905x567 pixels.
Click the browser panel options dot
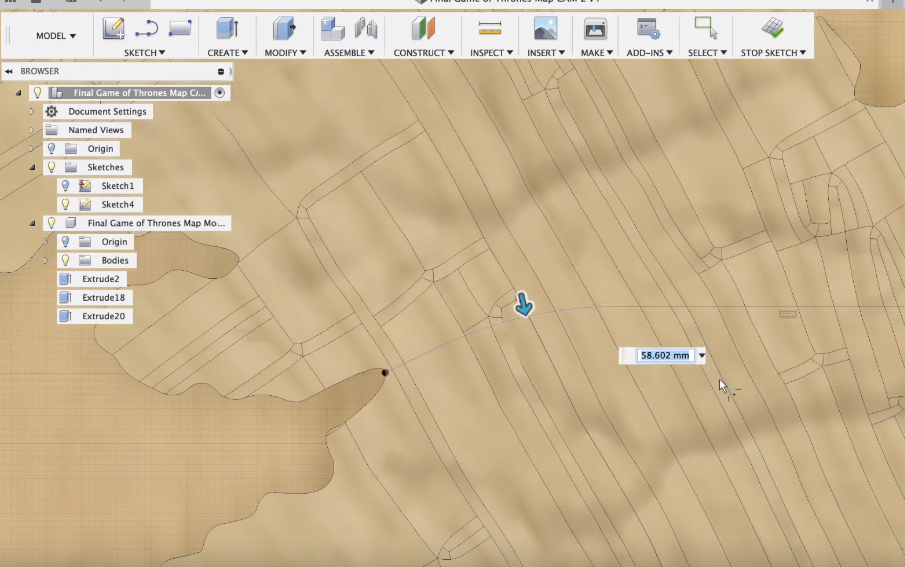point(220,71)
